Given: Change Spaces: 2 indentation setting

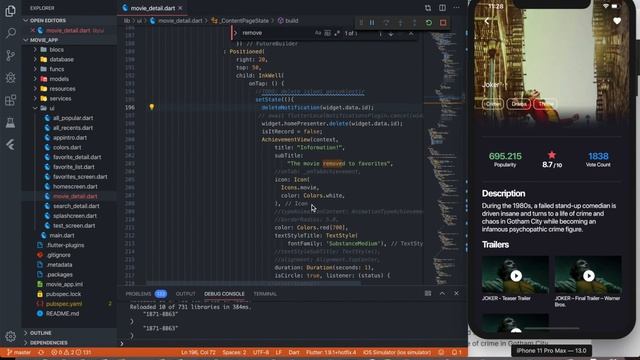Looking at the screenshot, I should click(x=234, y=352).
